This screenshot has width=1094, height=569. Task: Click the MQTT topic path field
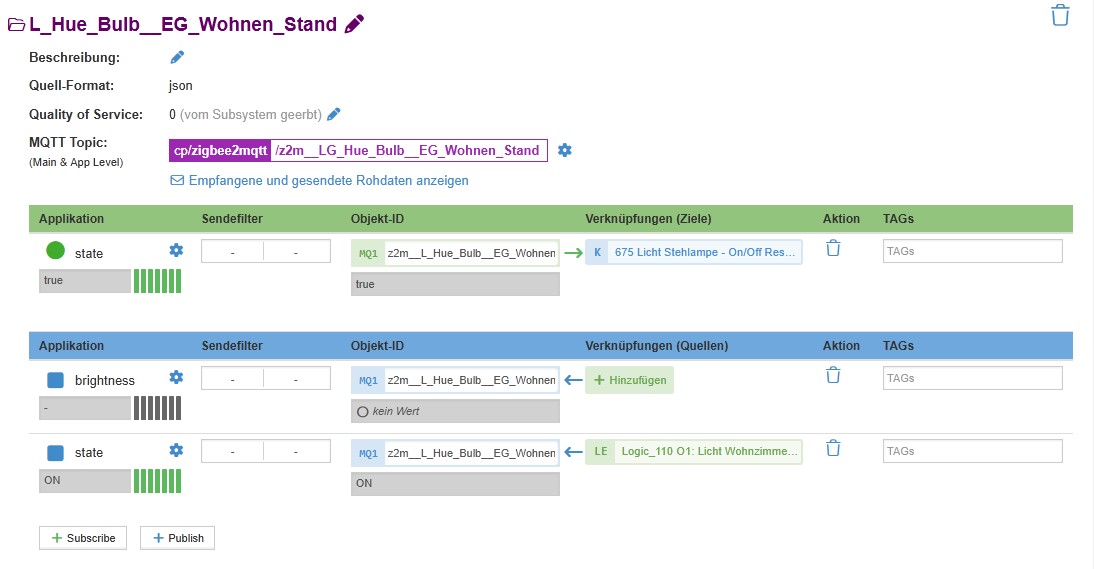[408, 151]
